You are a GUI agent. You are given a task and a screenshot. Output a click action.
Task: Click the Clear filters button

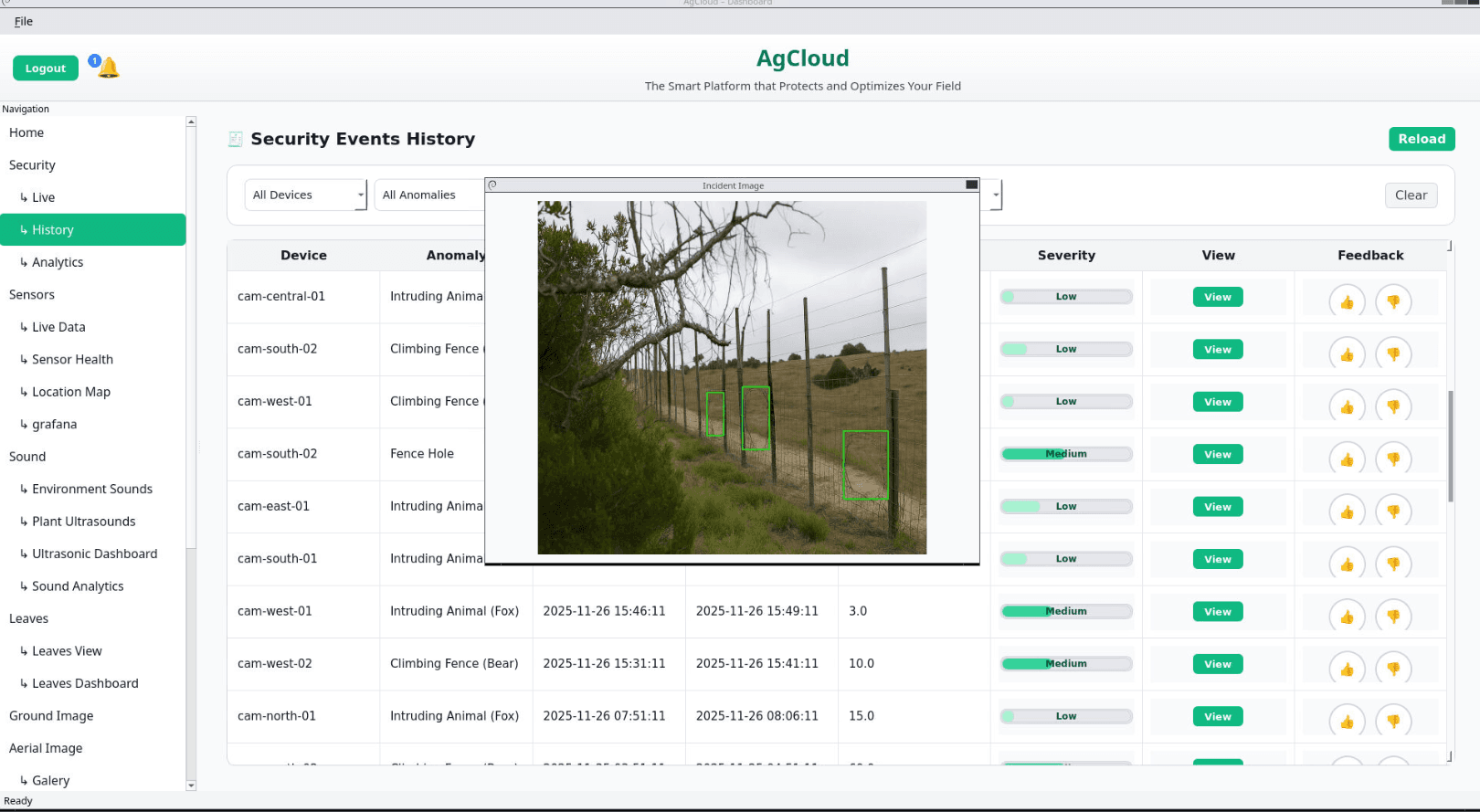point(1411,195)
